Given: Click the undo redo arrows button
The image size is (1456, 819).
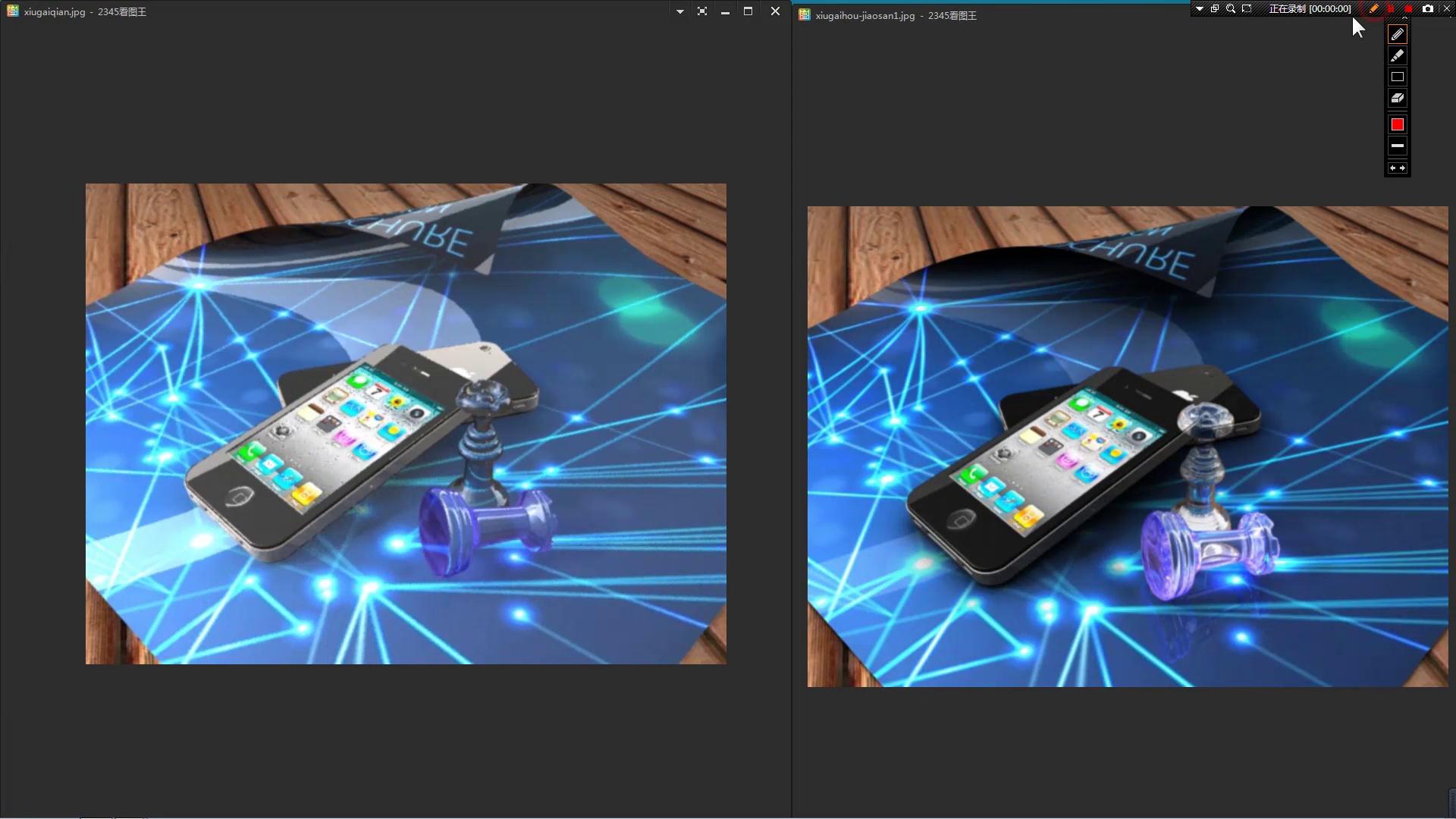Looking at the screenshot, I should (1398, 168).
